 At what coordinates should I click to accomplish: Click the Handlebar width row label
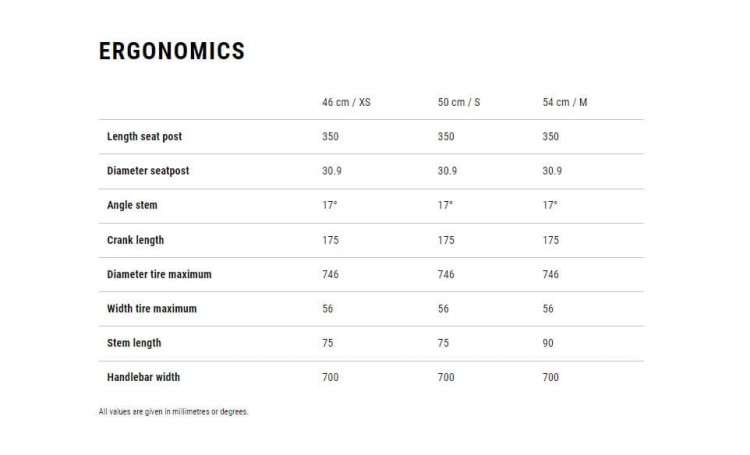click(144, 377)
